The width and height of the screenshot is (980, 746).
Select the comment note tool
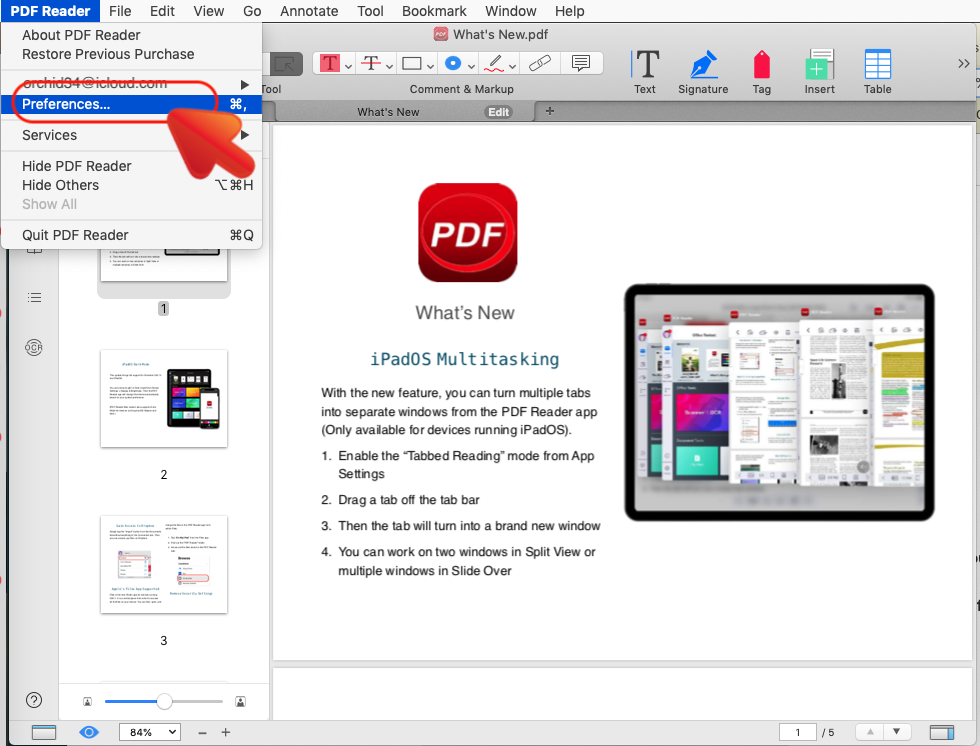click(x=581, y=64)
